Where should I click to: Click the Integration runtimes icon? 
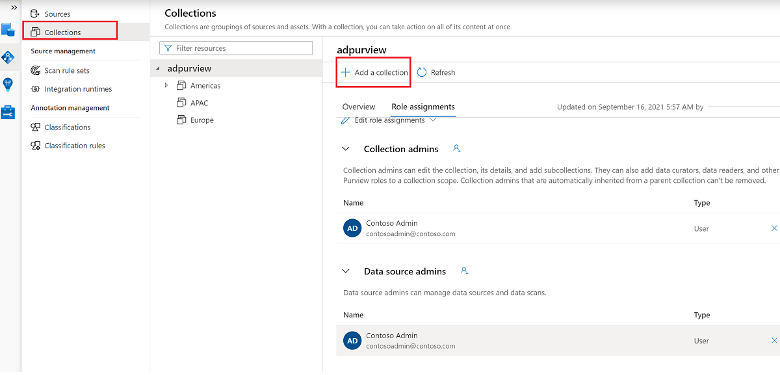[x=35, y=90]
